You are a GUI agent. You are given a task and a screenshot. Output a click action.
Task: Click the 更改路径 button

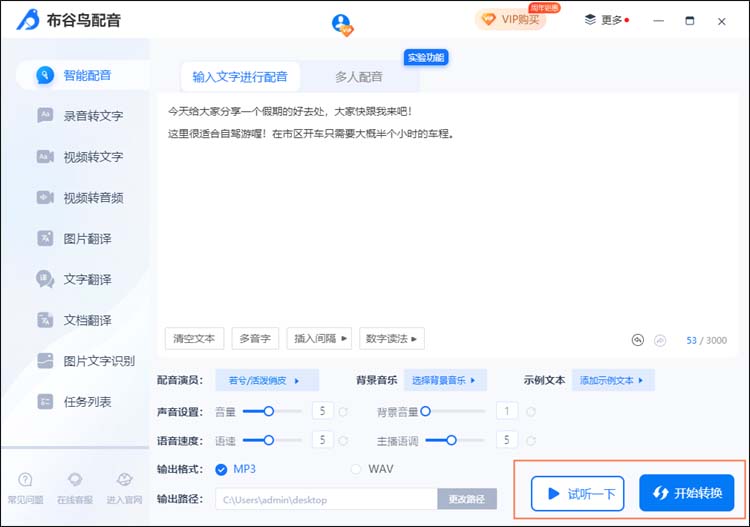467,499
